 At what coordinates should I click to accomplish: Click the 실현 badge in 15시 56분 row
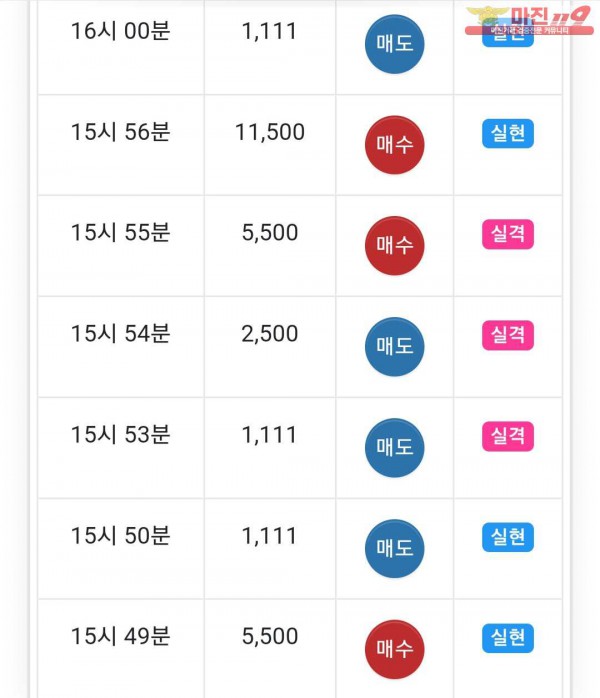click(508, 134)
